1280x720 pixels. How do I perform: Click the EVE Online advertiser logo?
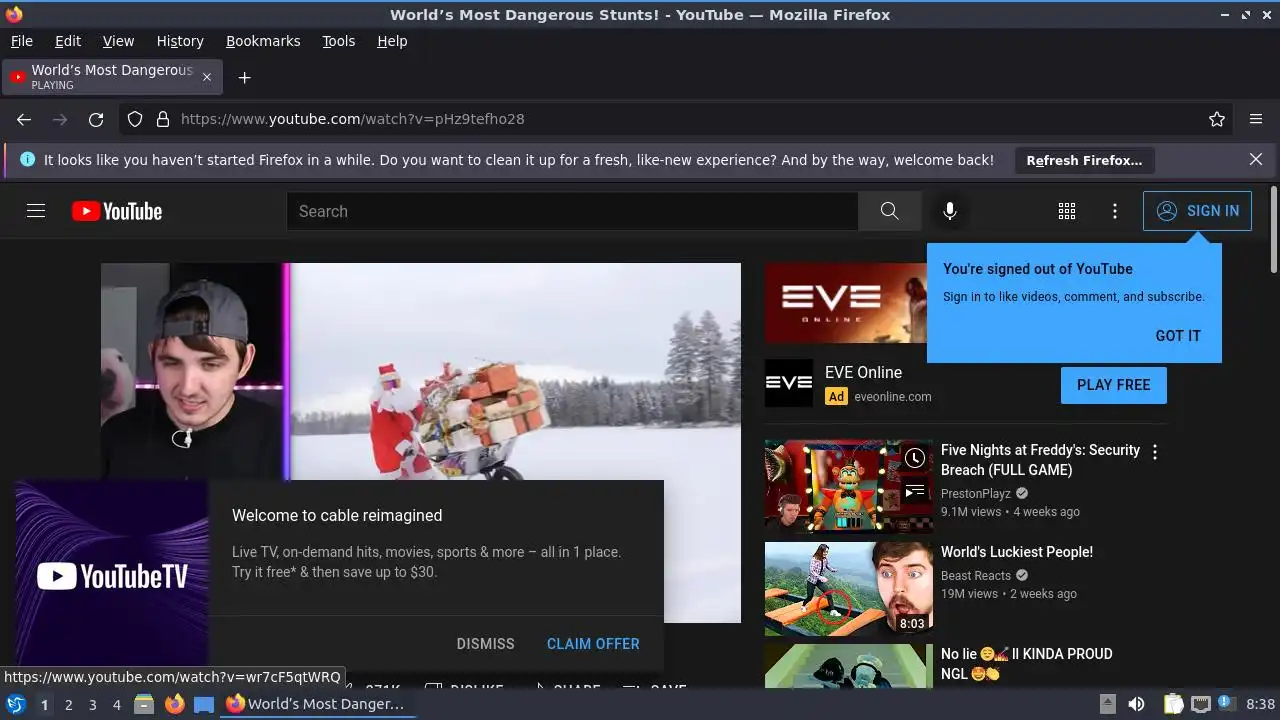pyautogui.click(x=789, y=384)
